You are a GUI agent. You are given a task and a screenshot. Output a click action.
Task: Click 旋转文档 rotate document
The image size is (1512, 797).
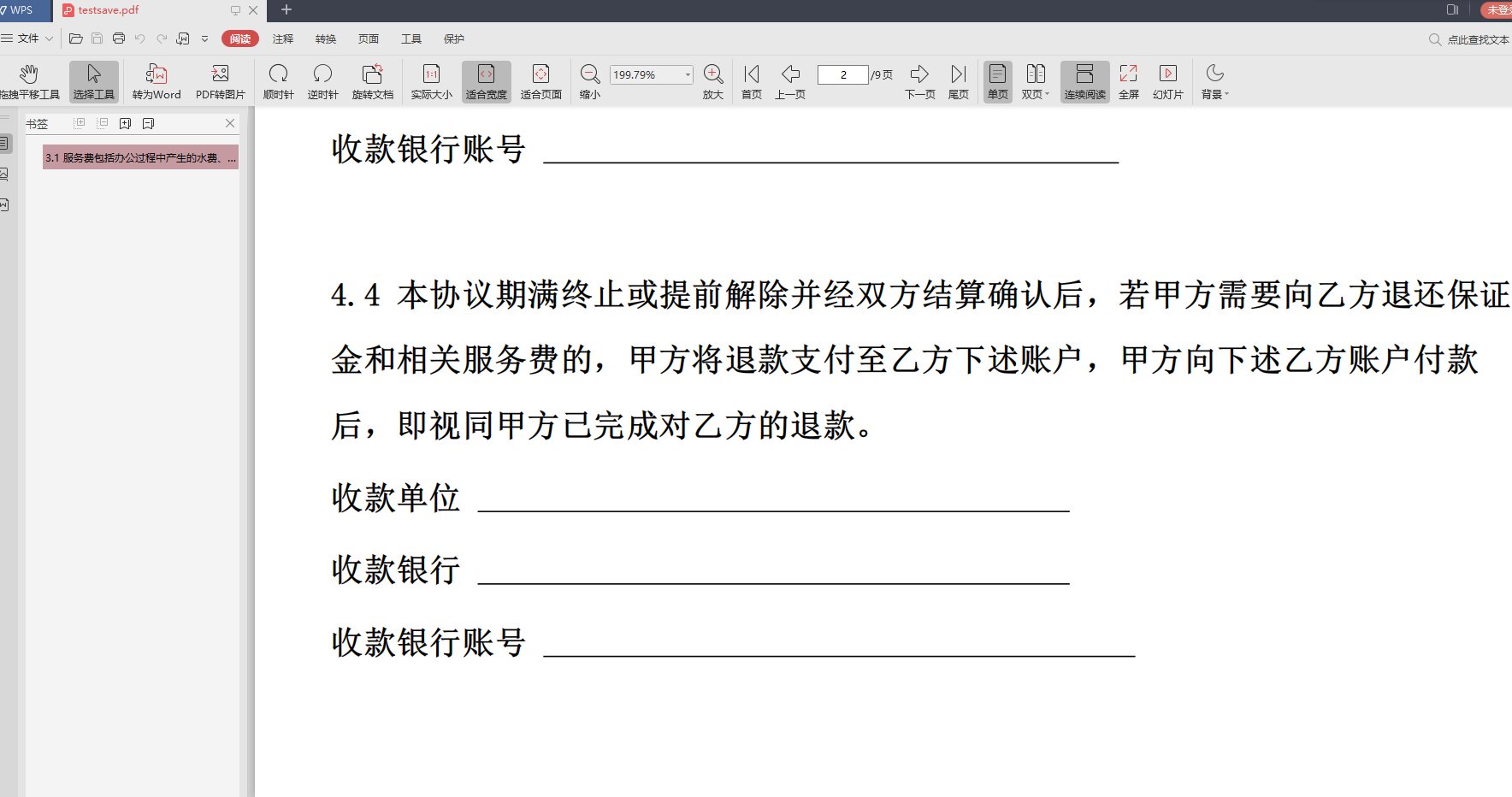click(x=373, y=82)
